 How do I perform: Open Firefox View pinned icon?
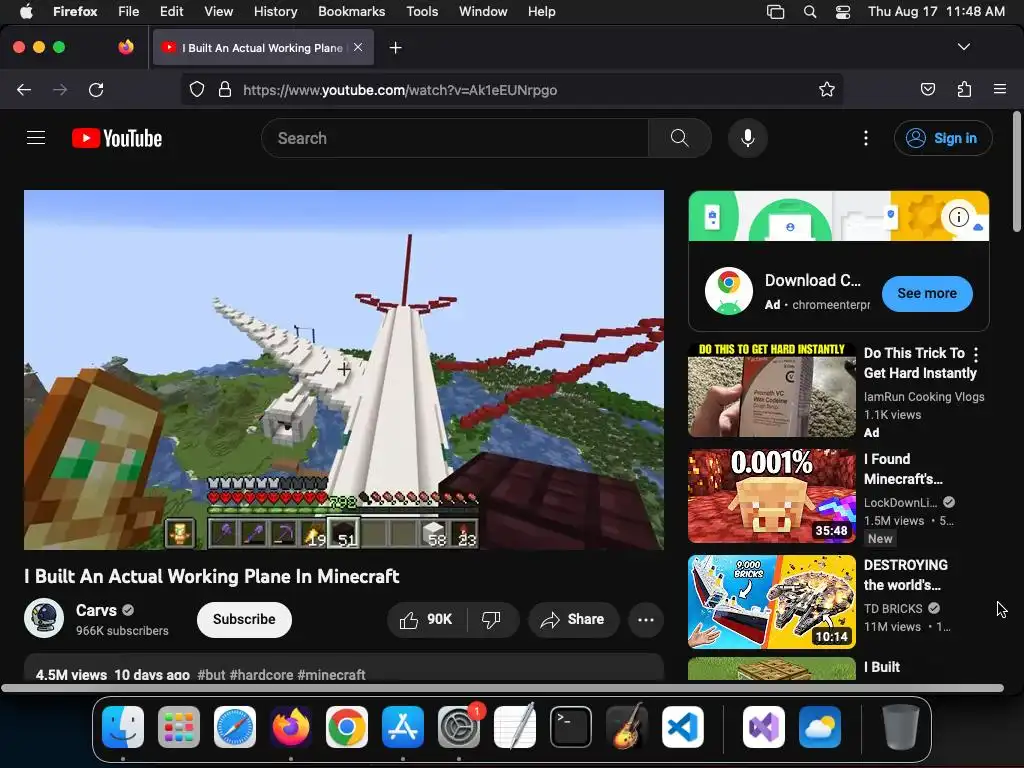tap(126, 47)
